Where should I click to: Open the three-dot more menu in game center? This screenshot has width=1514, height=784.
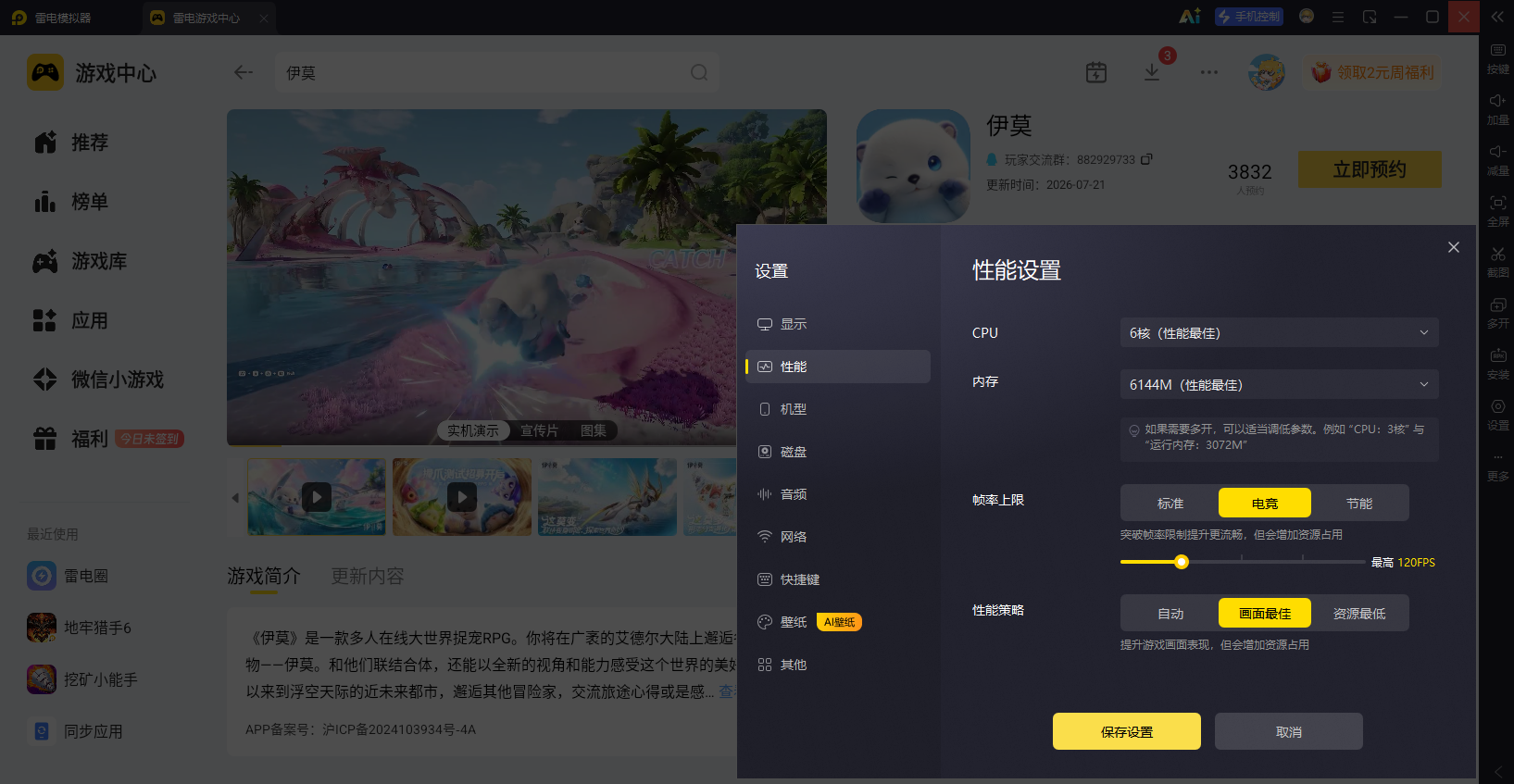pyautogui.click(x=1209, y=72)
